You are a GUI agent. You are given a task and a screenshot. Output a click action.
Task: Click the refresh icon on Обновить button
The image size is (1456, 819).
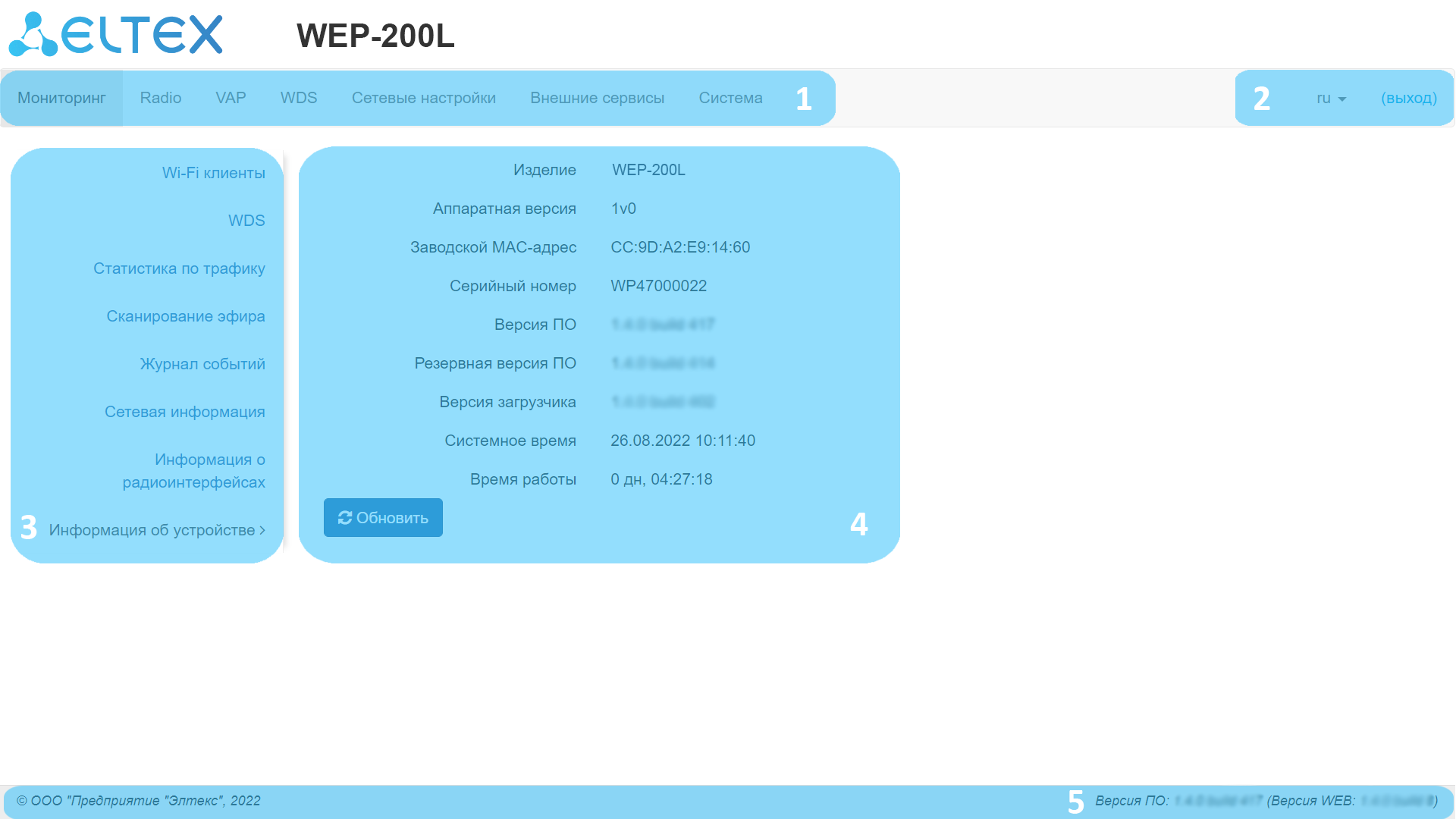click(345, 518)
